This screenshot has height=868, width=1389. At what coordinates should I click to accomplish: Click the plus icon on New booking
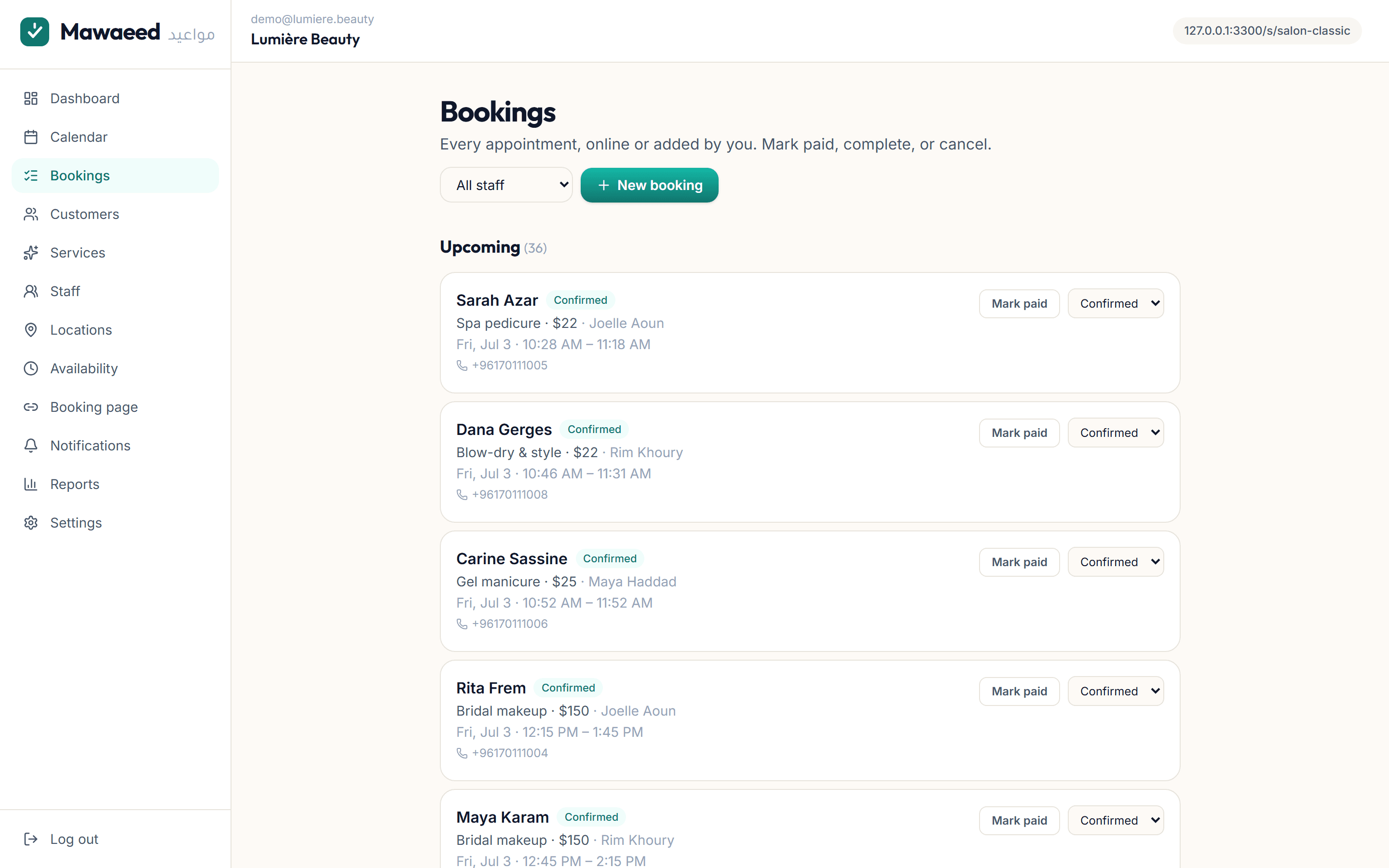603,185
